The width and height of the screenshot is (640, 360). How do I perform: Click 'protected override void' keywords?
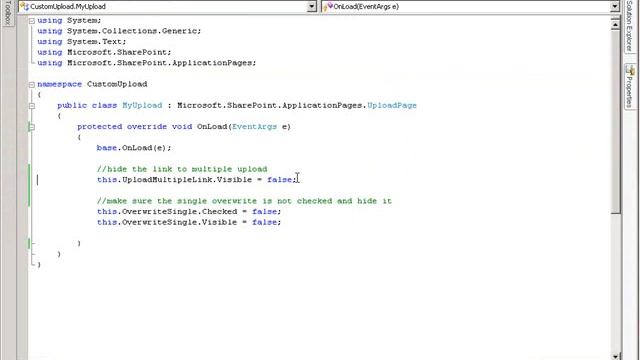[x=135, y=127]
